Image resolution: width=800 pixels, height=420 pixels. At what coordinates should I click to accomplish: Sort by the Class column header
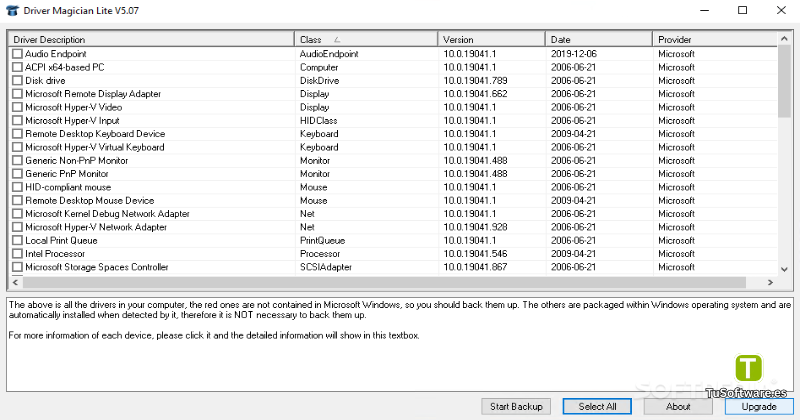pos(366,39)
